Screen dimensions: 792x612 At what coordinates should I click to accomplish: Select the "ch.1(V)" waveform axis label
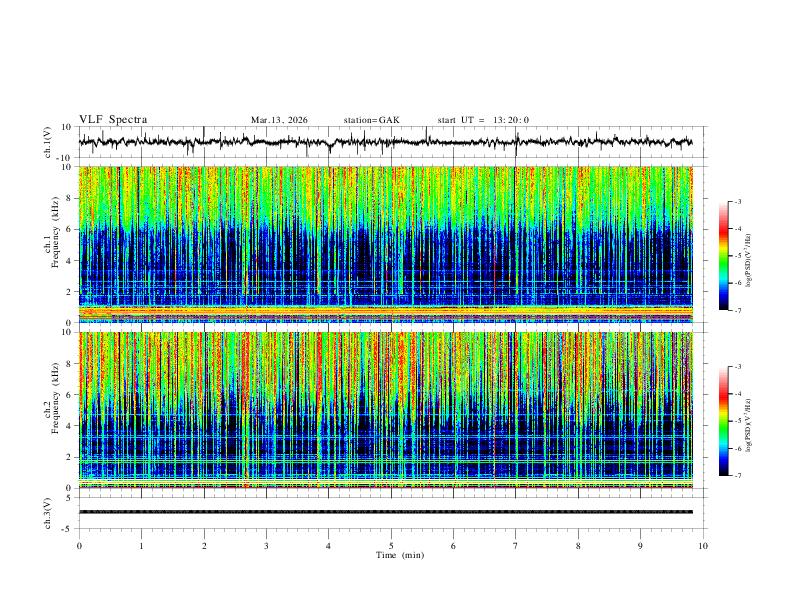[x=48, y=142]
